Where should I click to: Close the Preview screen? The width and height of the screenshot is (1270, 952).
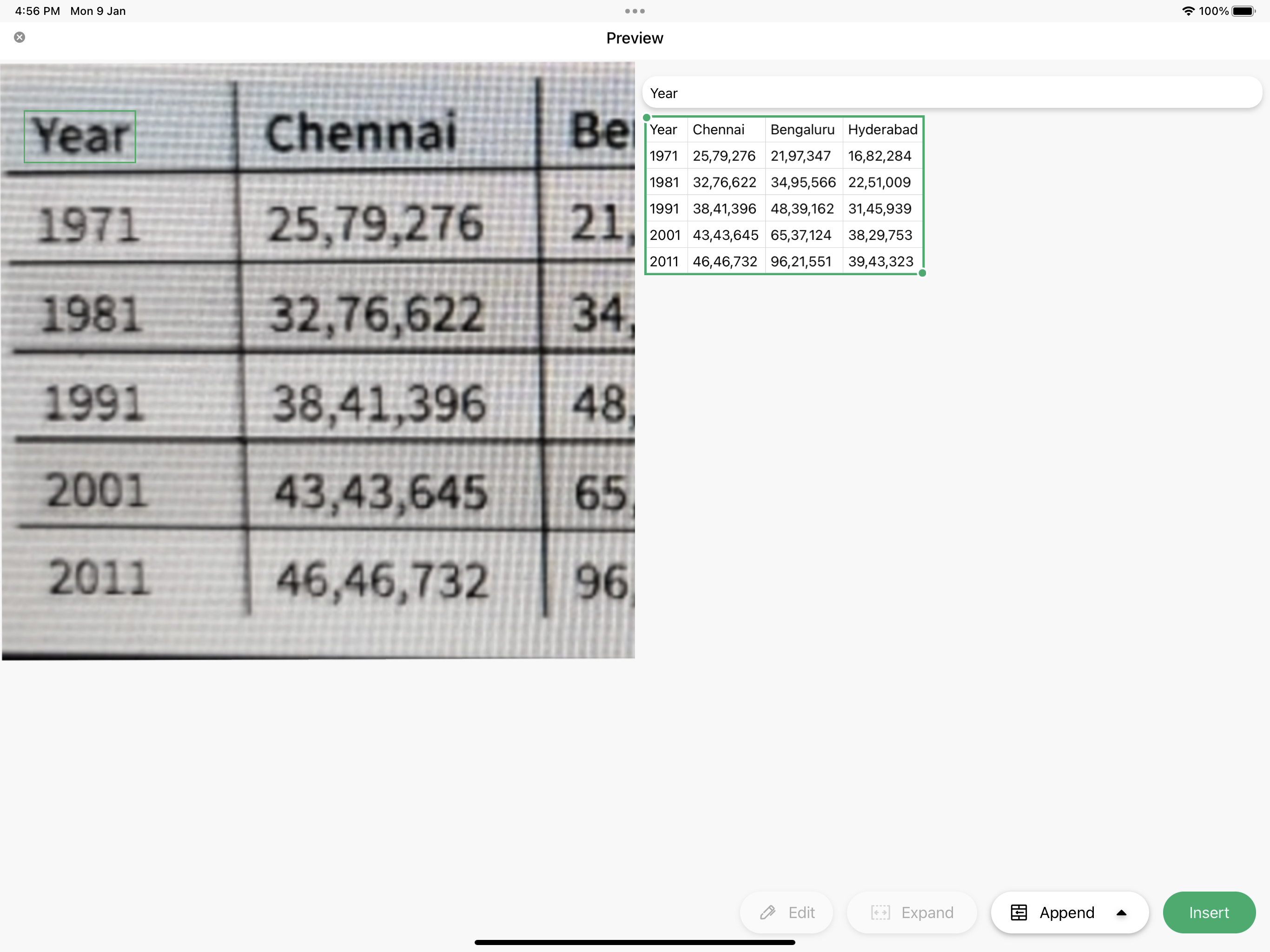coord(20,37)
